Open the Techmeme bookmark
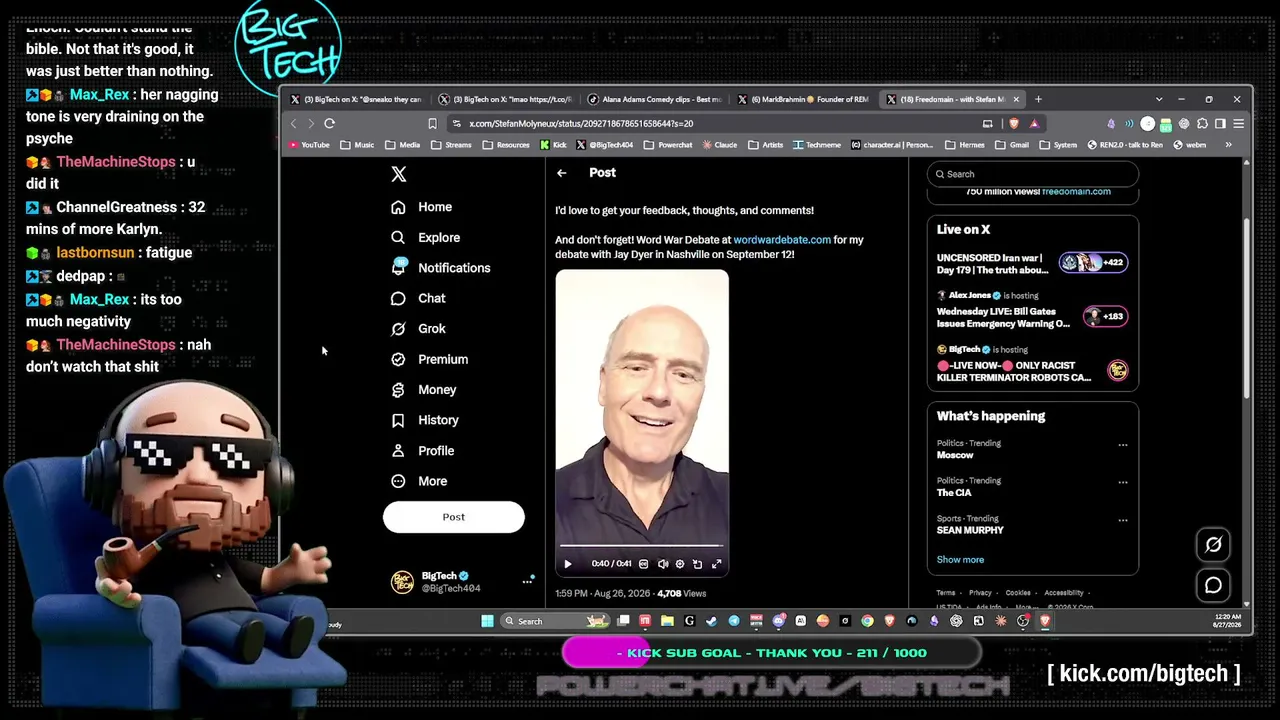1280x720 pixels. pos(817,145)
